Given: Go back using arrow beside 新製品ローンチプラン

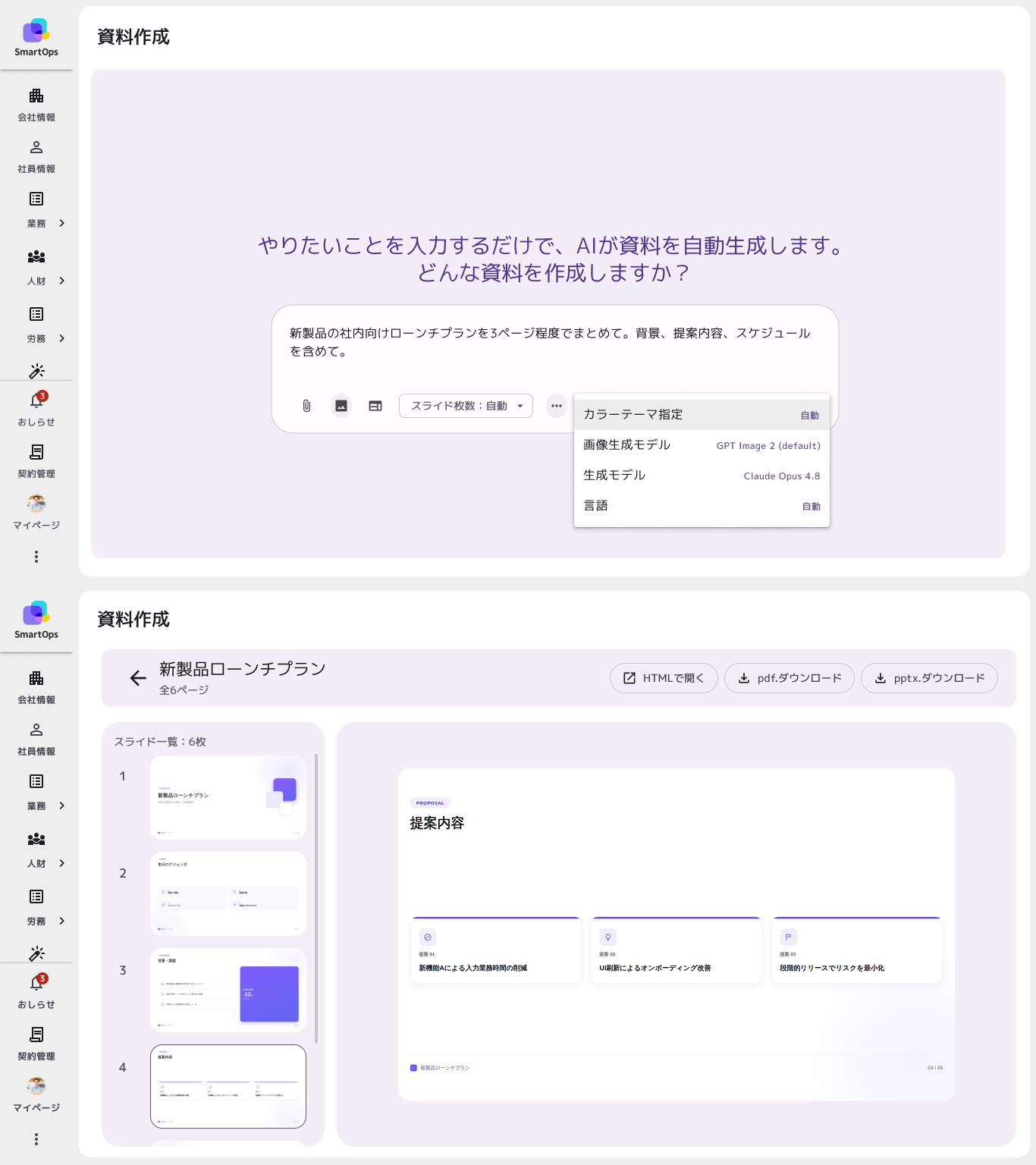Looking at the screenshot, I should pyautogui.click(x=138, y=678).
